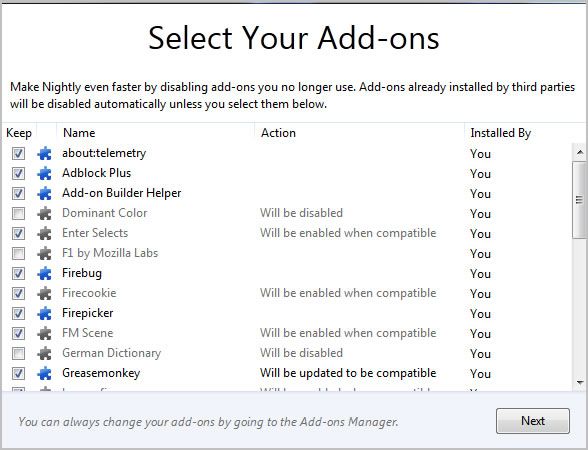This screenshot has height=450, width=588.
Task: Tick the German Dictionary Keep checkbox
Action: pos(18,353)
